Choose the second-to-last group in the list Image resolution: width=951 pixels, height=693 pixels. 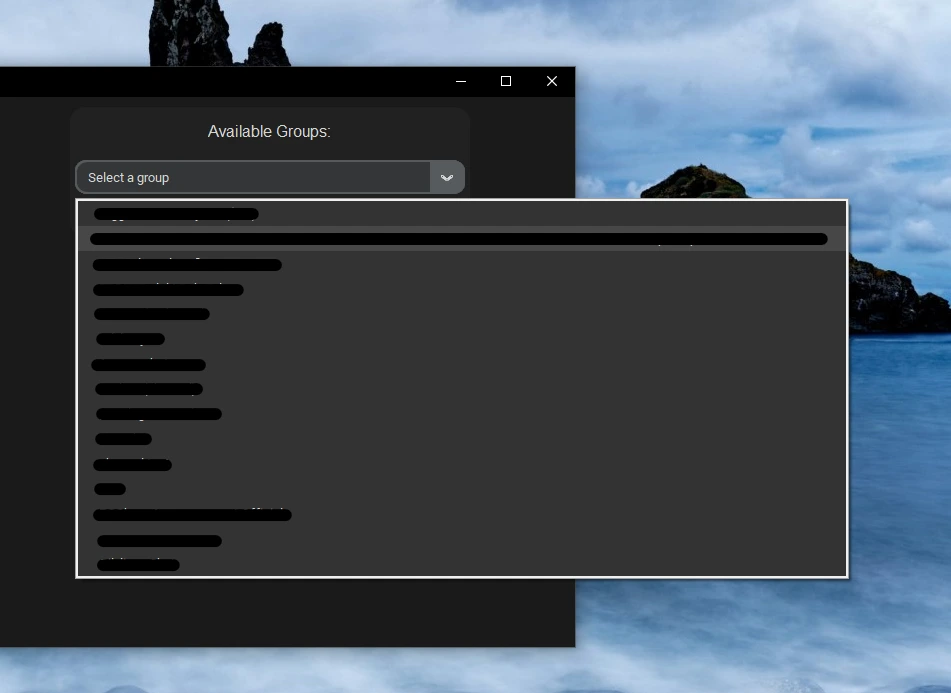tap(159, 541)
